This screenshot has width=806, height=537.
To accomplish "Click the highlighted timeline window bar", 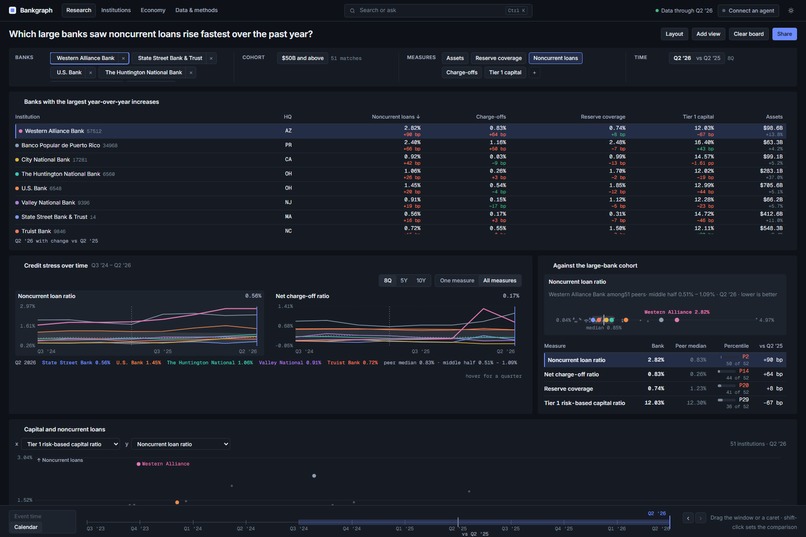I will click(483, 522).
